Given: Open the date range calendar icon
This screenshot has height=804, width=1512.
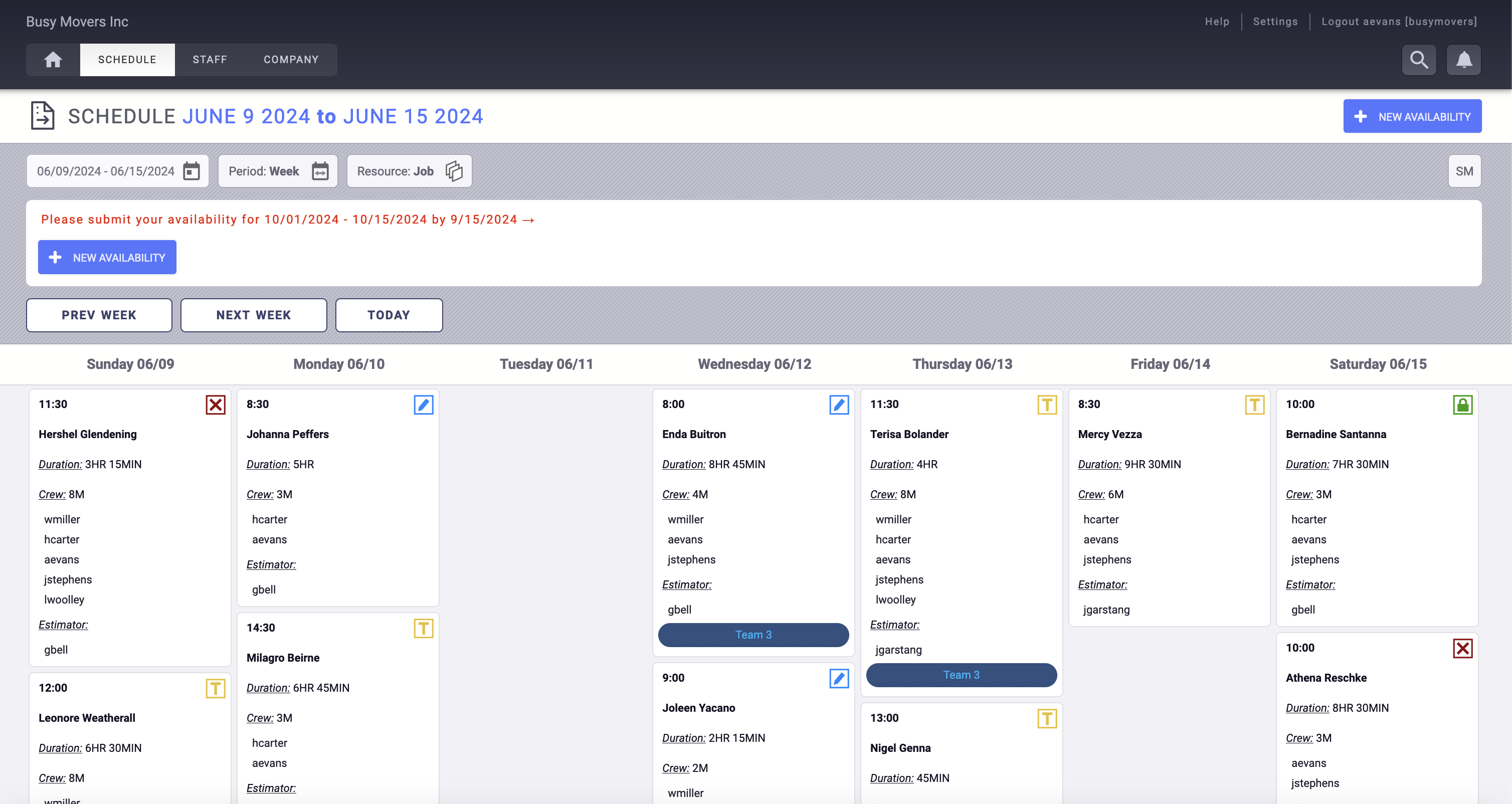Looking at the screenshot, I should (x=192, y=171).
